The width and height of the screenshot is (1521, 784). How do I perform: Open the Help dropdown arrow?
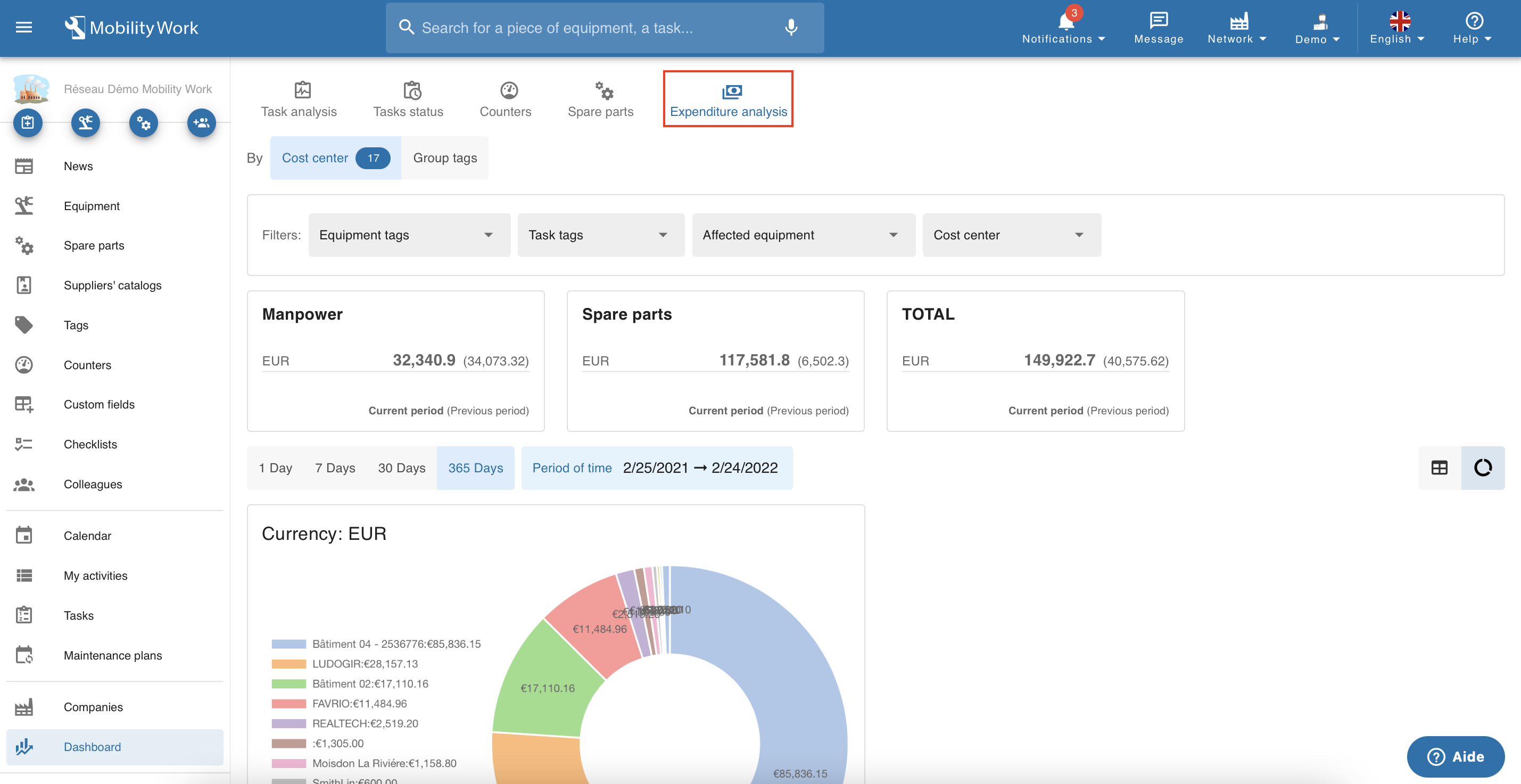(1488, 39)
